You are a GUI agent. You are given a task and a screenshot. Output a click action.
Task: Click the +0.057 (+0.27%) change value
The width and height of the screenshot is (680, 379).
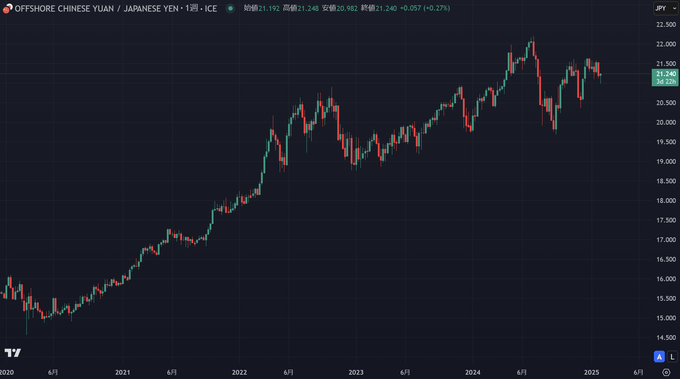[425, 8]
